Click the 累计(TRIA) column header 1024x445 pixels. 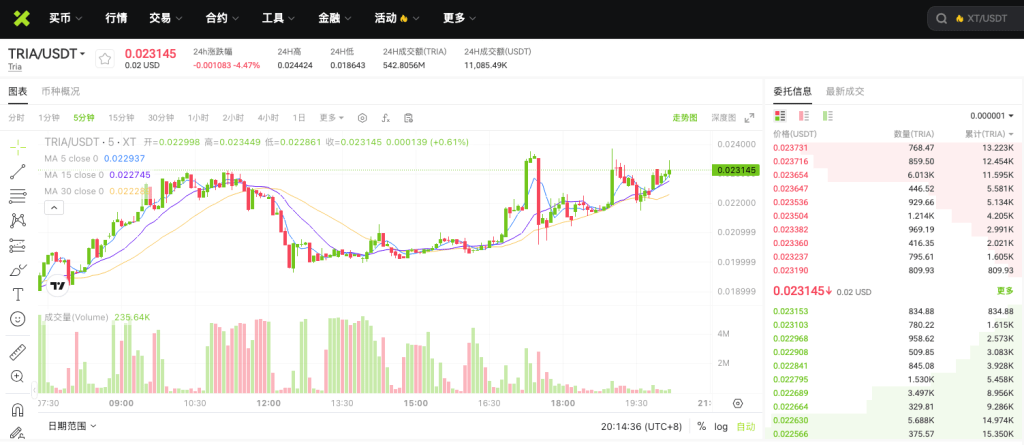(990, 134)
